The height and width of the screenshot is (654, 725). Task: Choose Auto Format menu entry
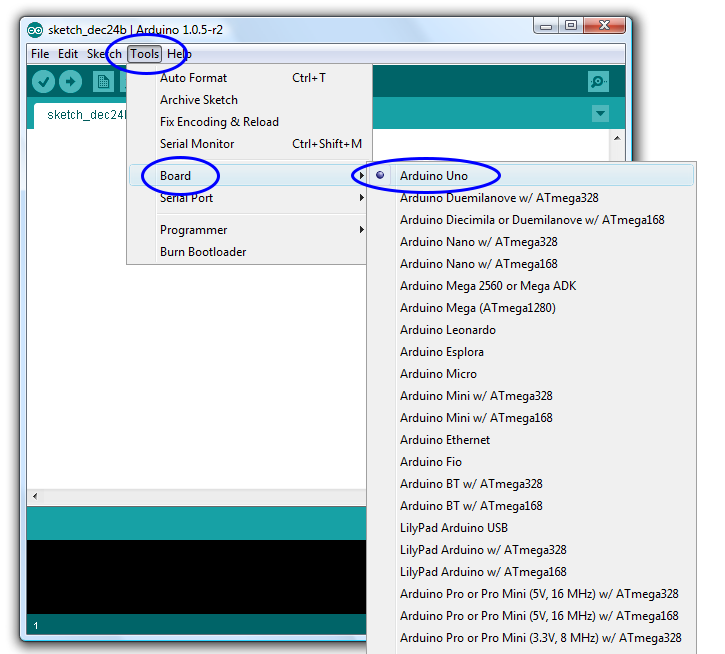tap(249, 78)
